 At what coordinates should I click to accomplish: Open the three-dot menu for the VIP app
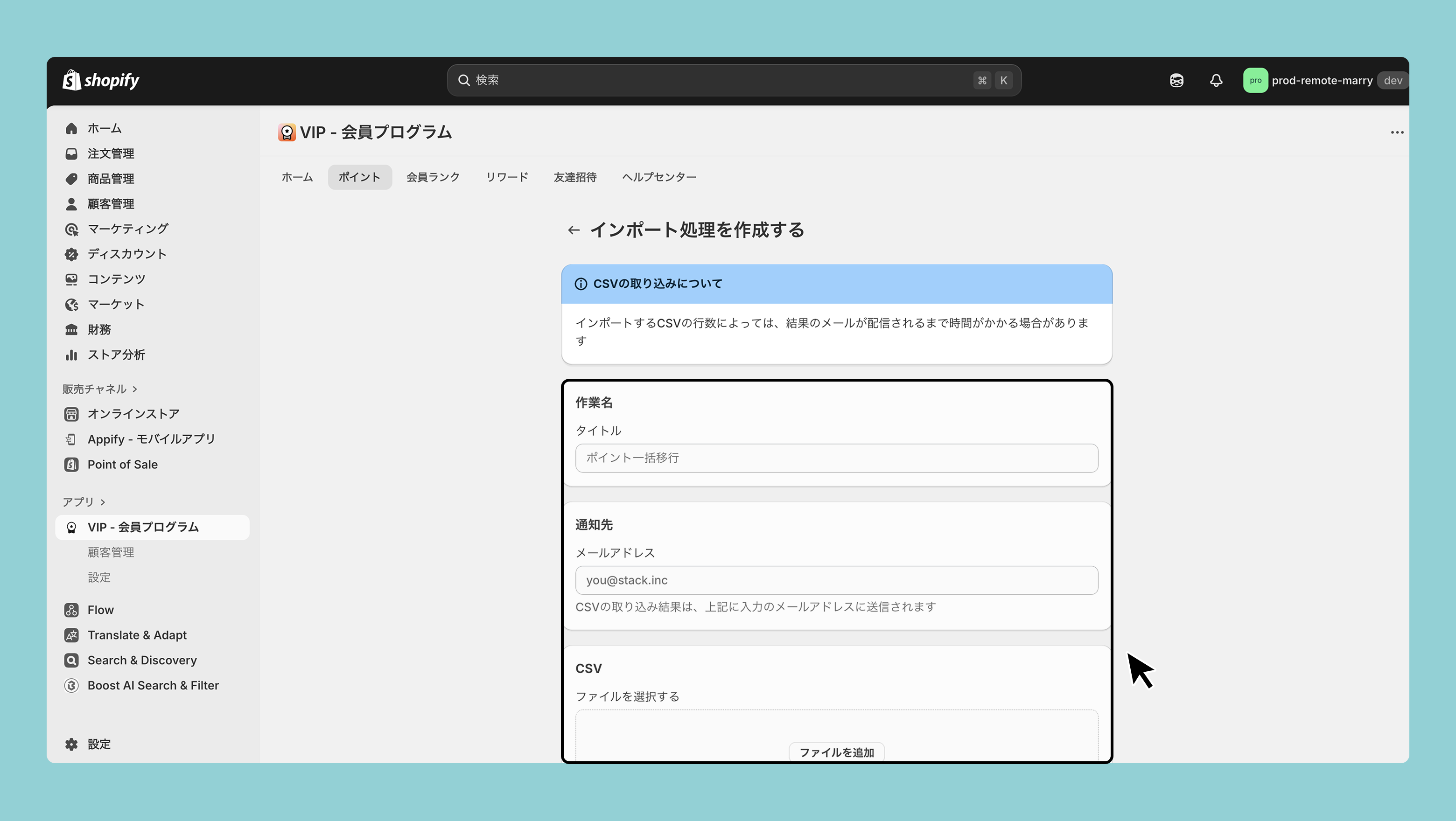[1397, 132]
